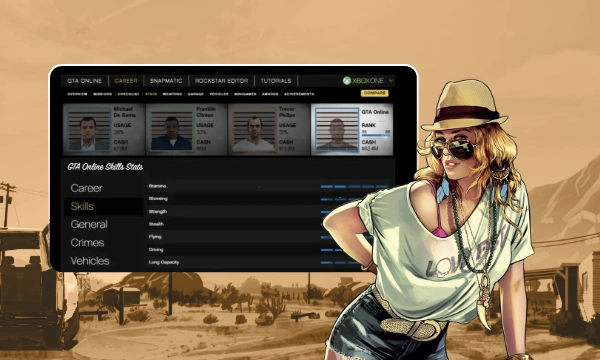
Task: Click the Shooting skill progress bar
Action: (x=342, y=199)
